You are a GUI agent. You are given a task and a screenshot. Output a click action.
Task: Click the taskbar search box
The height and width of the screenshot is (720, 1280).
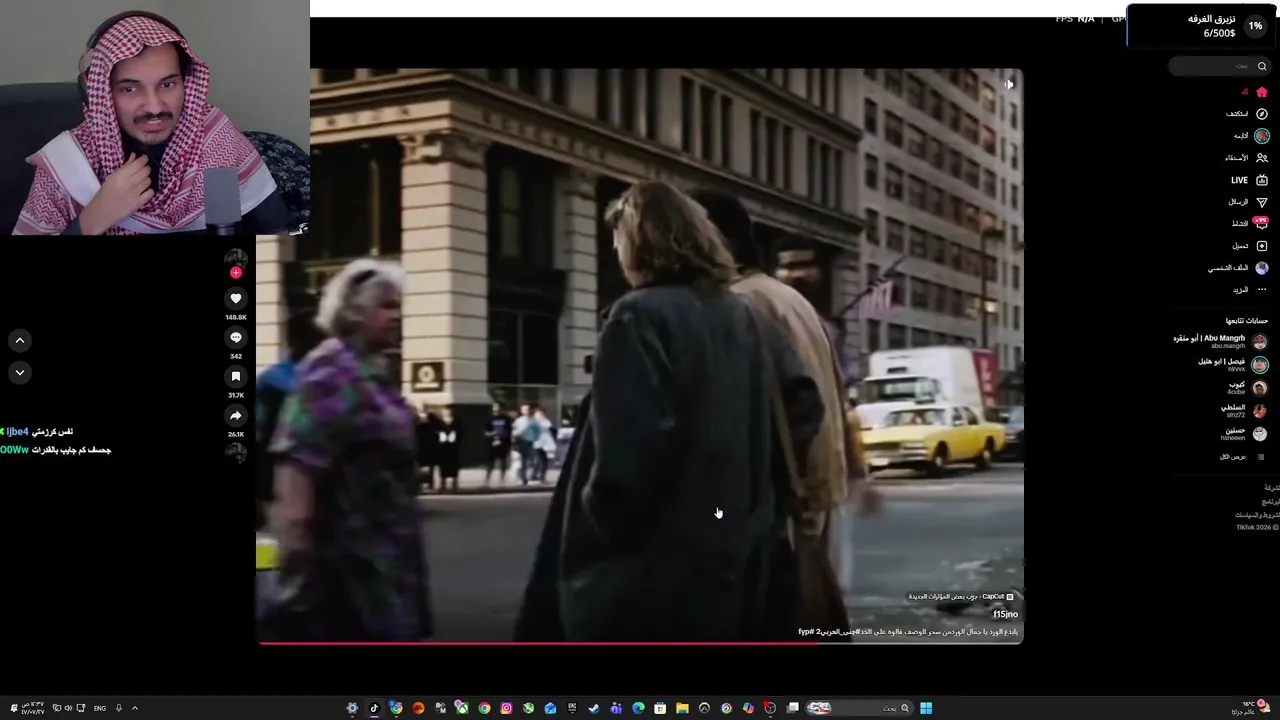pos(861,708)
